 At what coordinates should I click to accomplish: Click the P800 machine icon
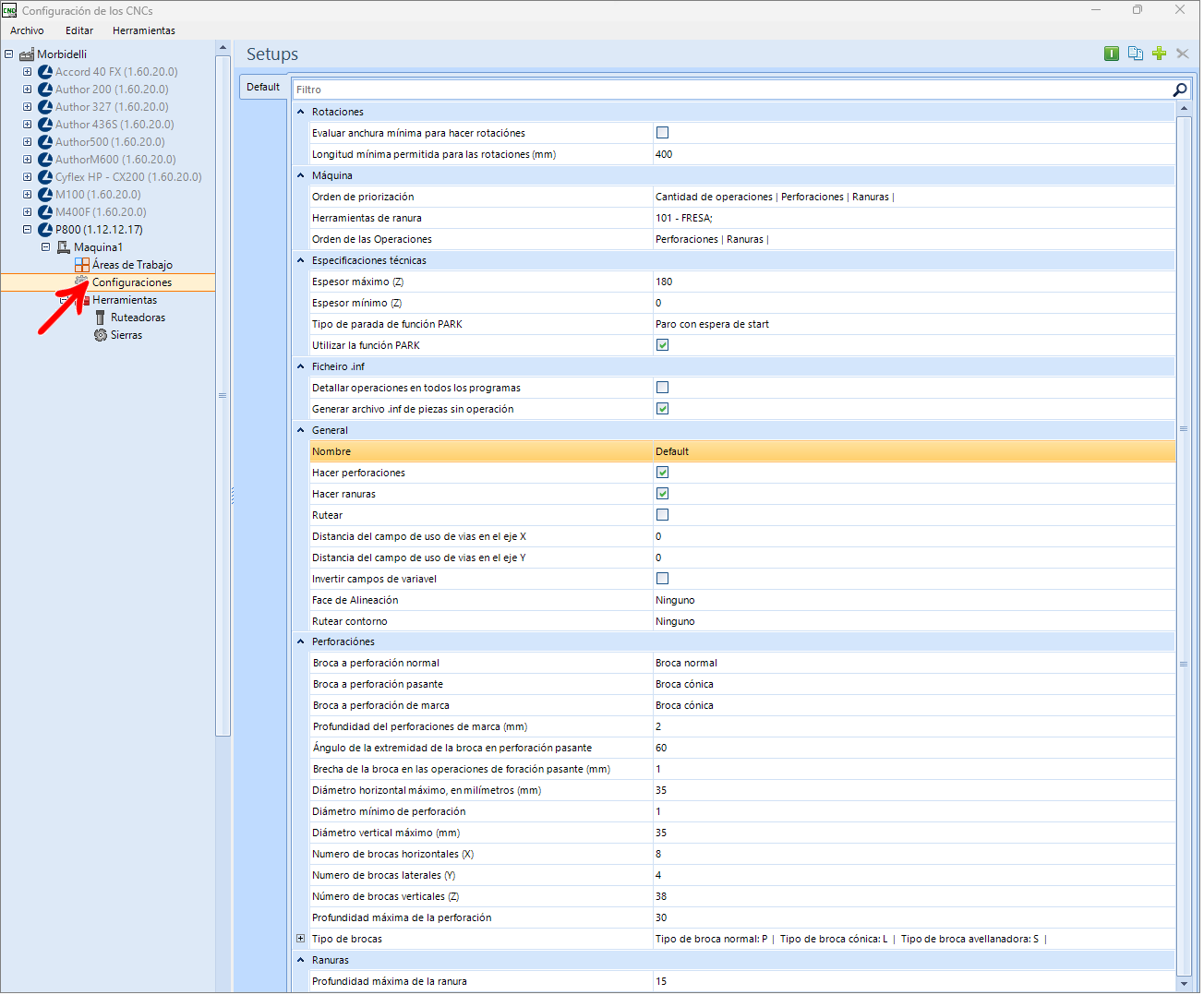pos(45,230)
